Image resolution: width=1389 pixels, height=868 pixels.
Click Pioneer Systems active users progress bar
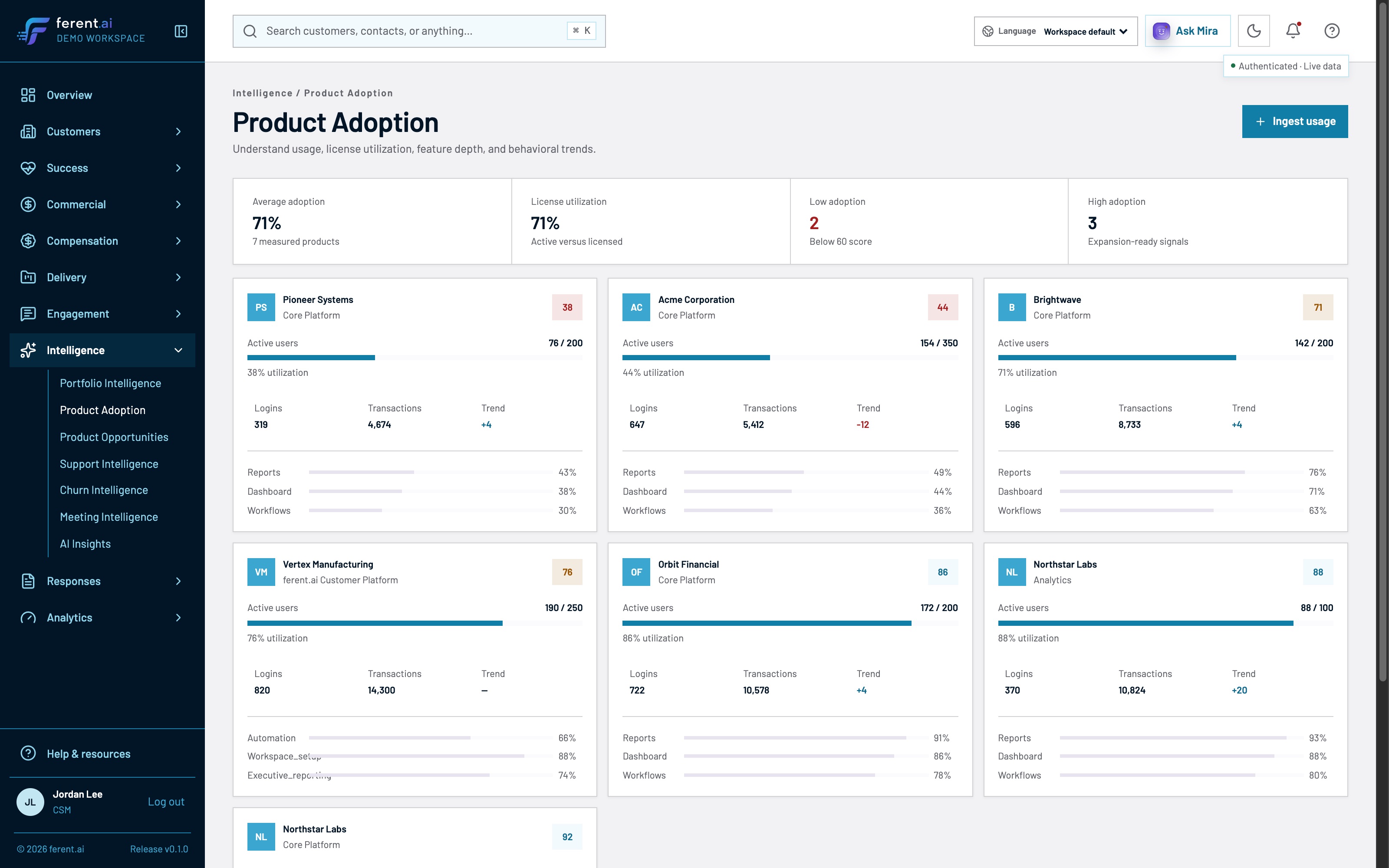[x=415, y=358]
